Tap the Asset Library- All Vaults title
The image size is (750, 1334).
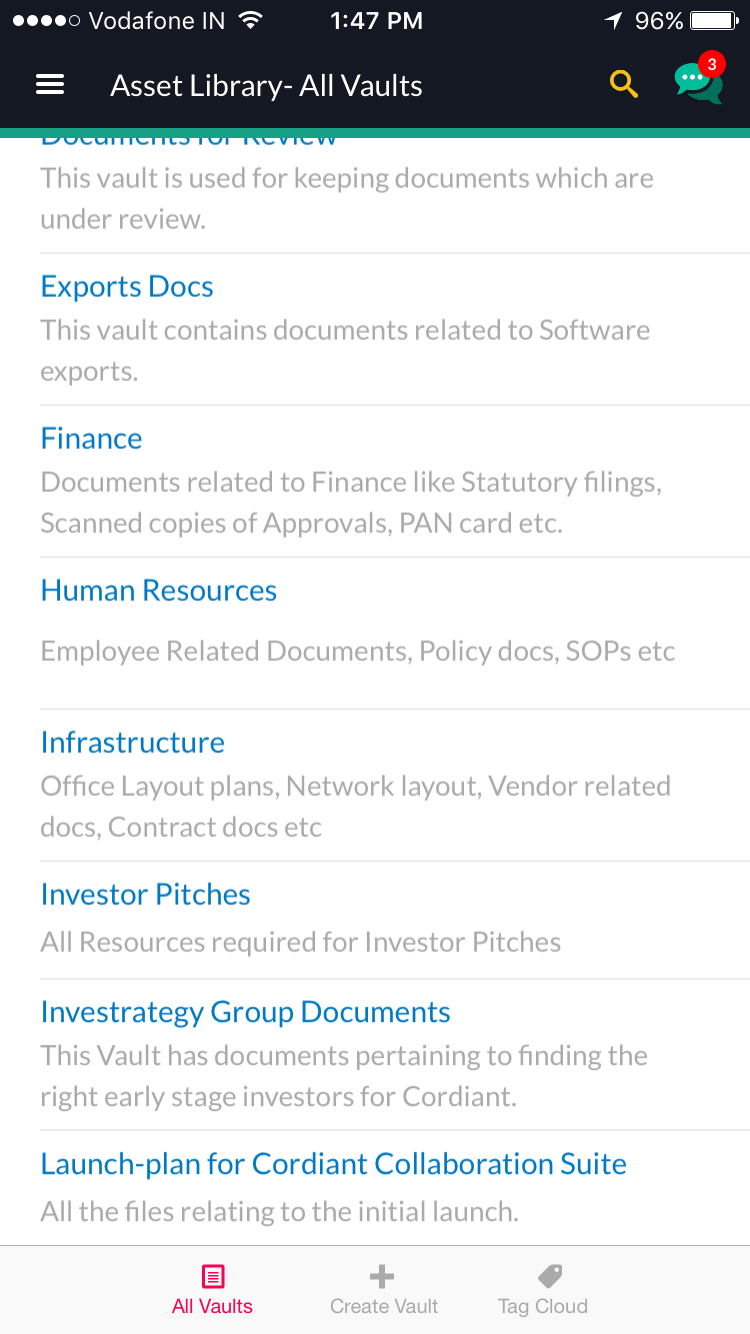coord(266,86)
